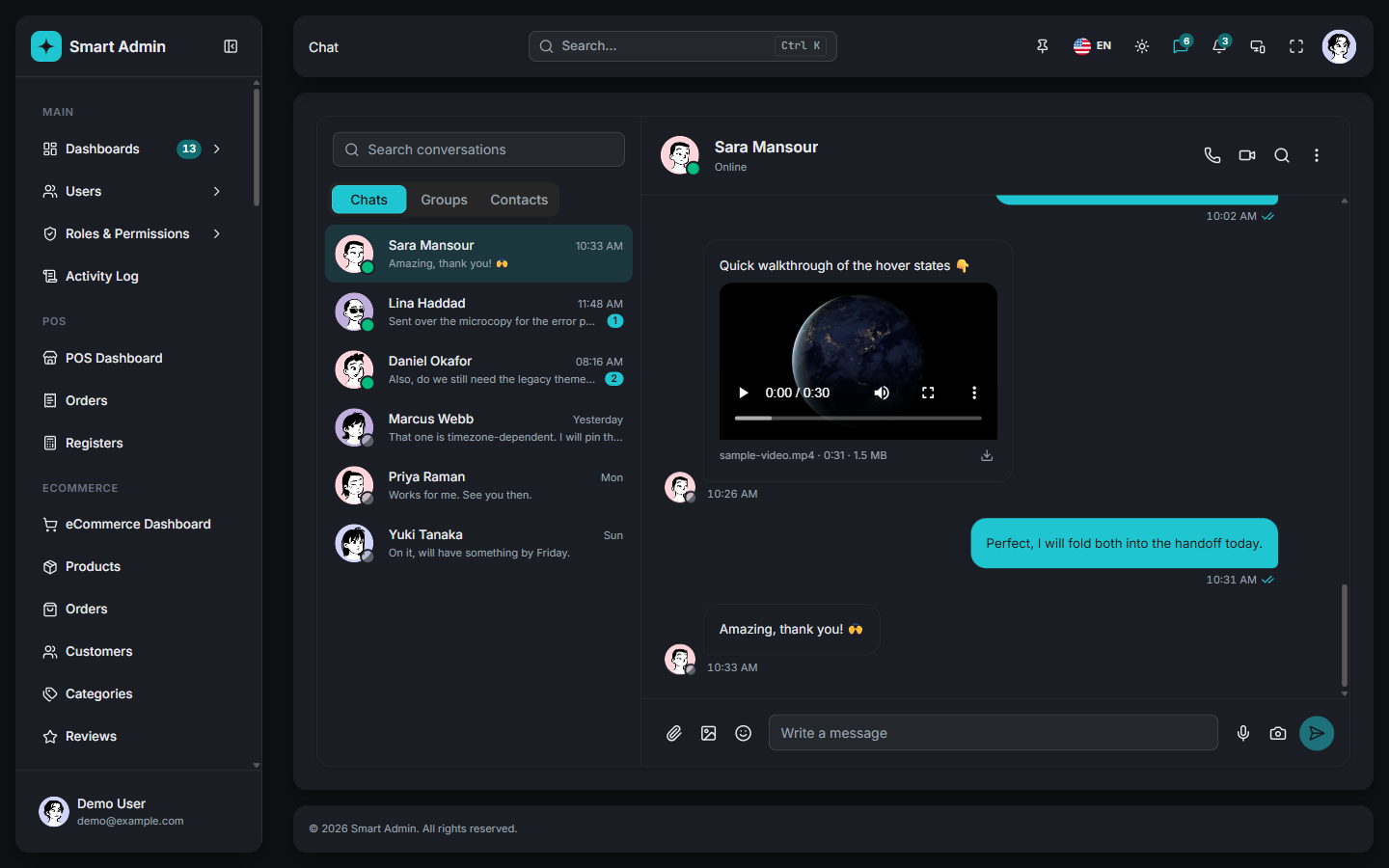Attach a file with the paperclip icon
The image size is (1389, 868).
[x=674, y=733]
